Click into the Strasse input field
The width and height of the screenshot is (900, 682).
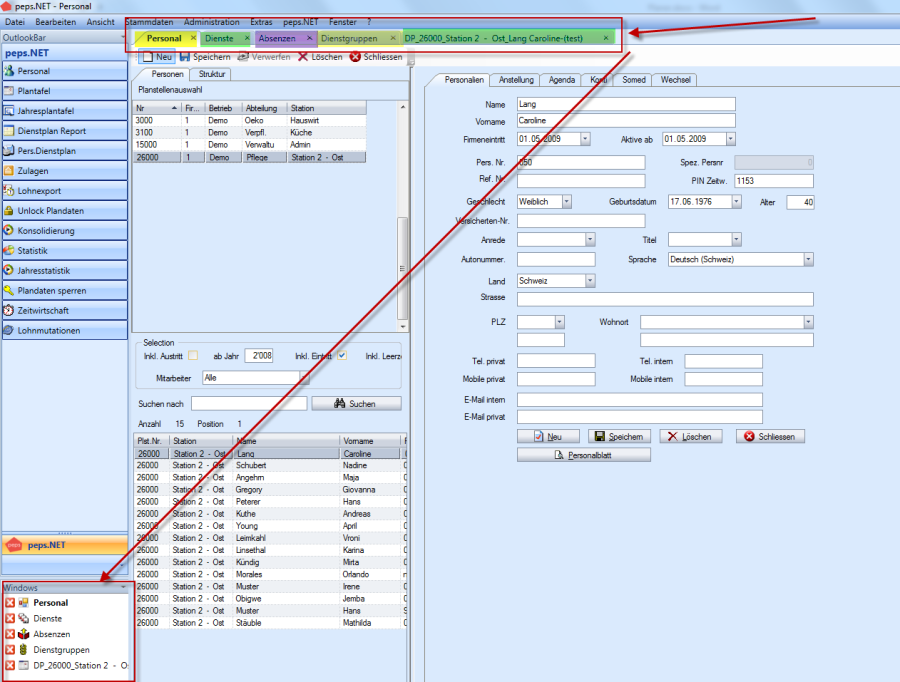665,299
